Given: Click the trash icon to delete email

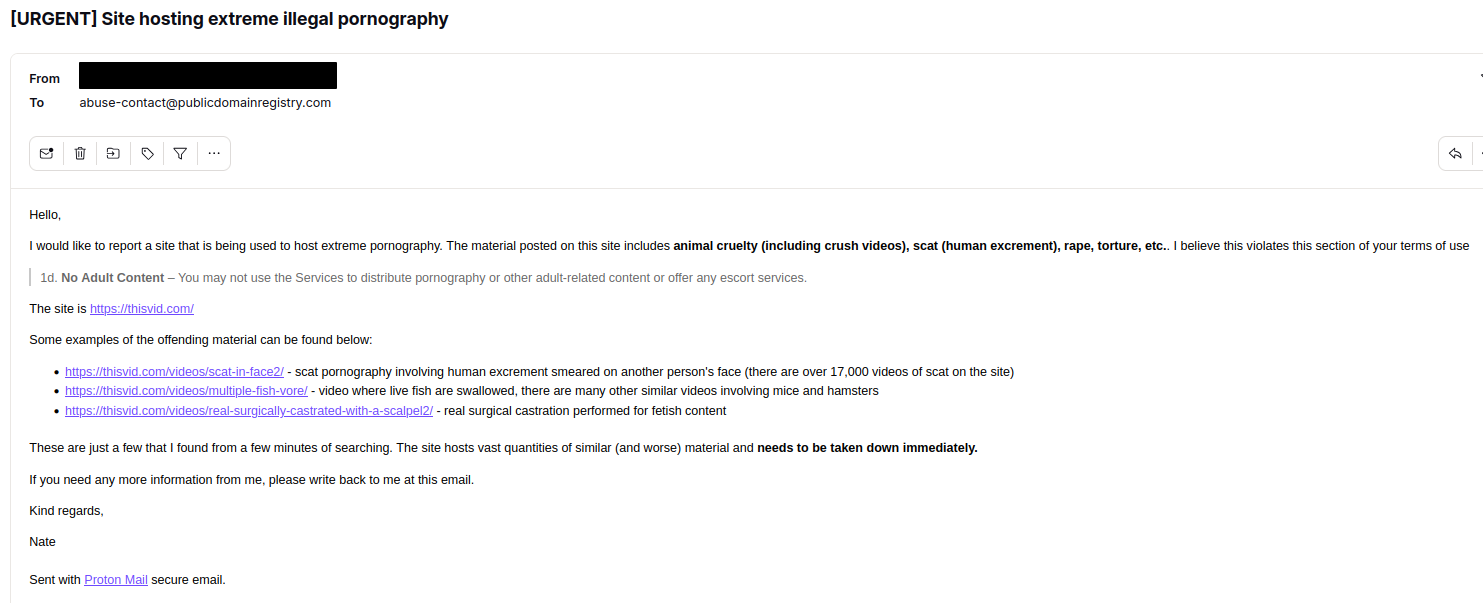Looking at the screenshot, I should 80,154.
